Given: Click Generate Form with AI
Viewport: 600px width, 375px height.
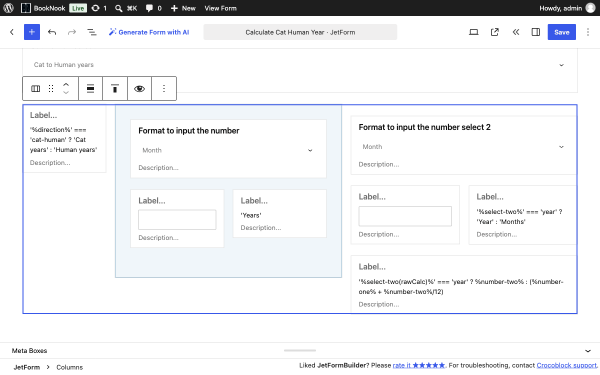Looking at the screenshot, I should (149, 32).
